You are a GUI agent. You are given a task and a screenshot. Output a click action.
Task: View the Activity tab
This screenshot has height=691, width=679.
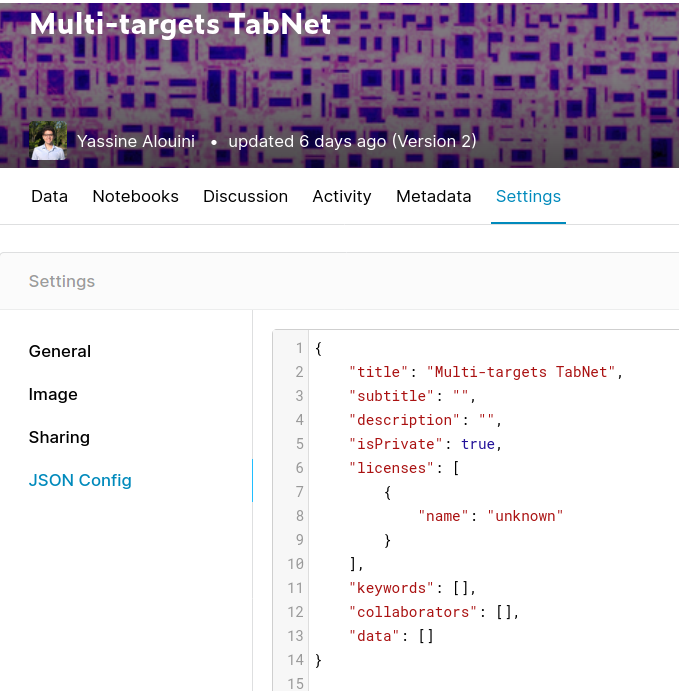pyautogui.click(x=342, y=197)
